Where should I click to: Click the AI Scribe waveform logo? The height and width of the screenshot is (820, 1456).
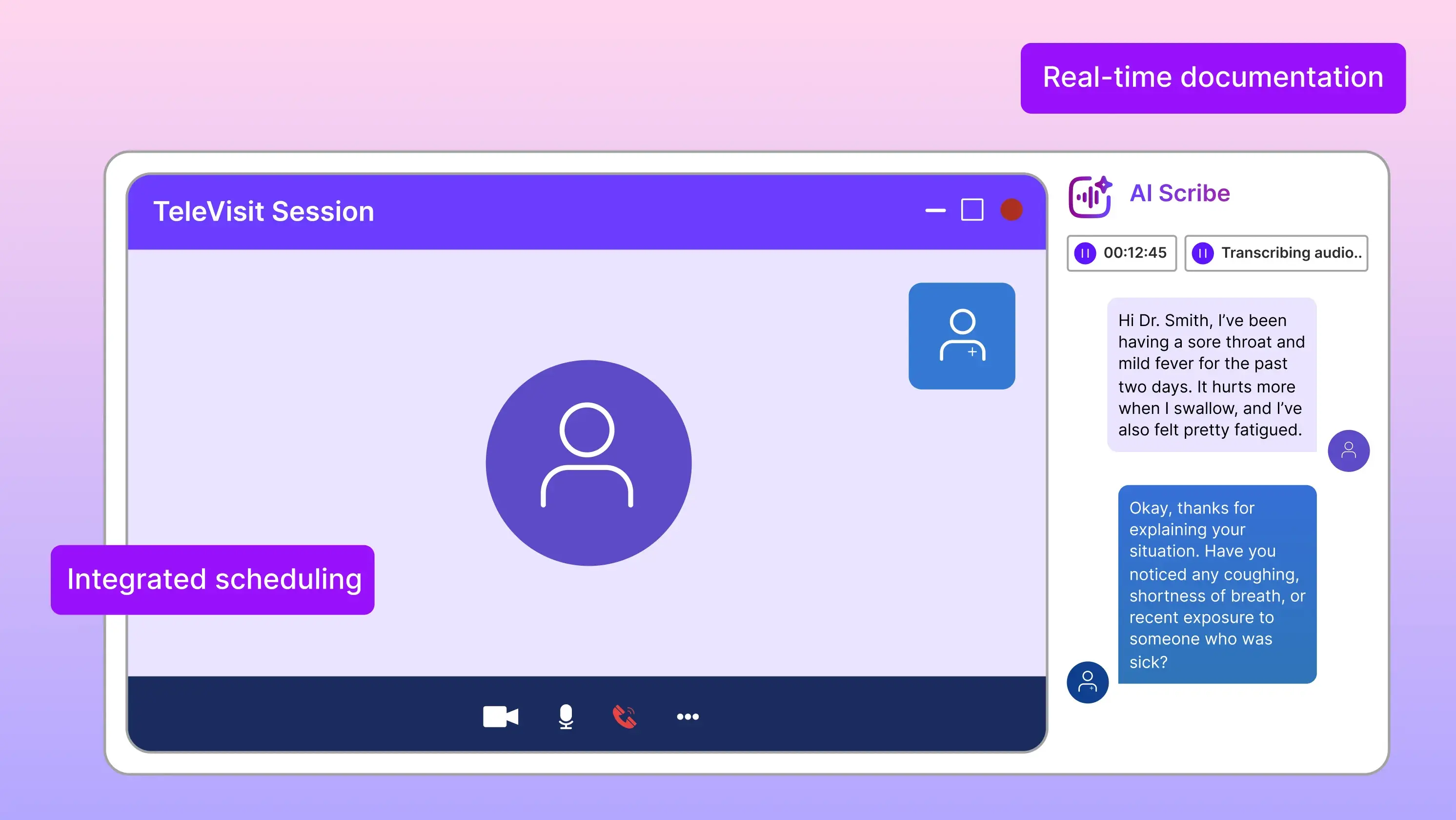point(1090,196)
